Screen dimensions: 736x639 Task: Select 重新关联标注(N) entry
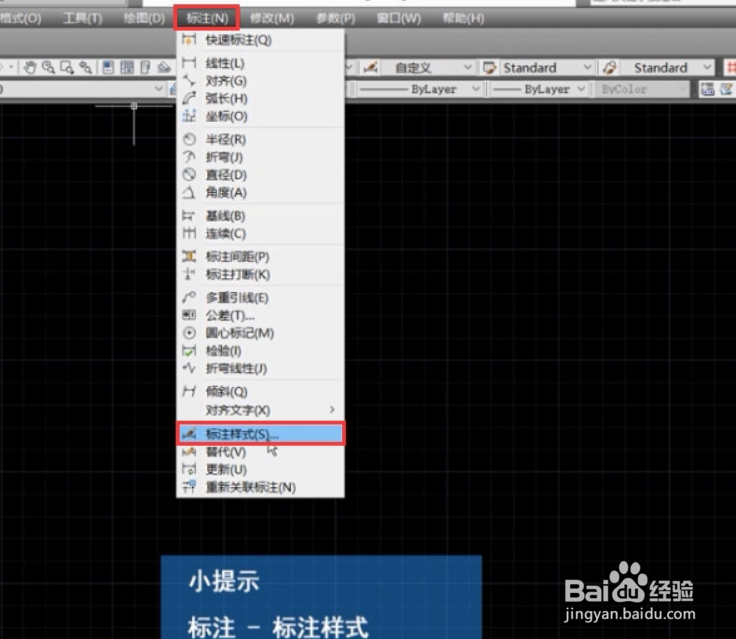pos(261,487)
